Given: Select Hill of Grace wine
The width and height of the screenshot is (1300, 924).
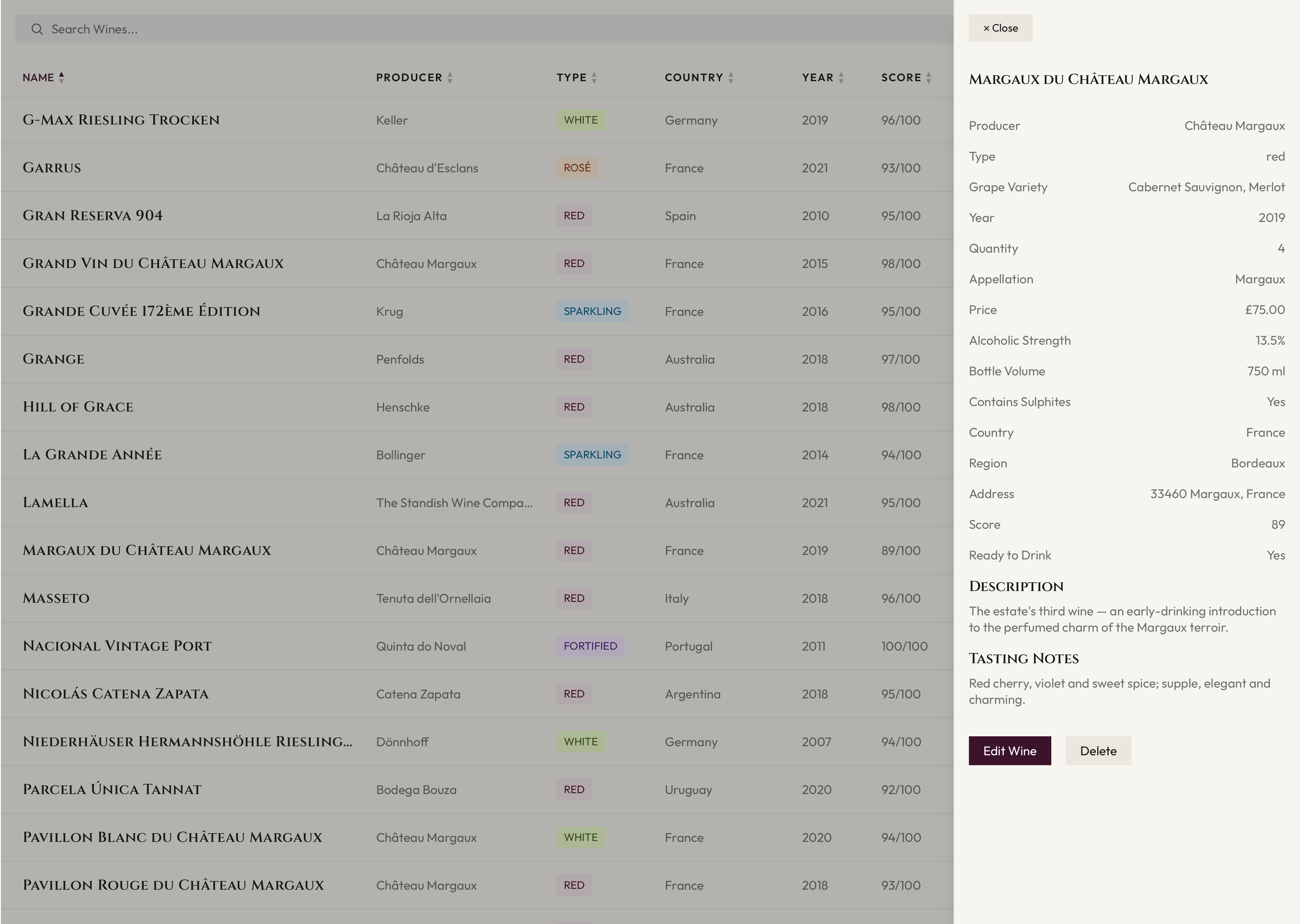Looking at the screenshot, I should pos(477,407).
